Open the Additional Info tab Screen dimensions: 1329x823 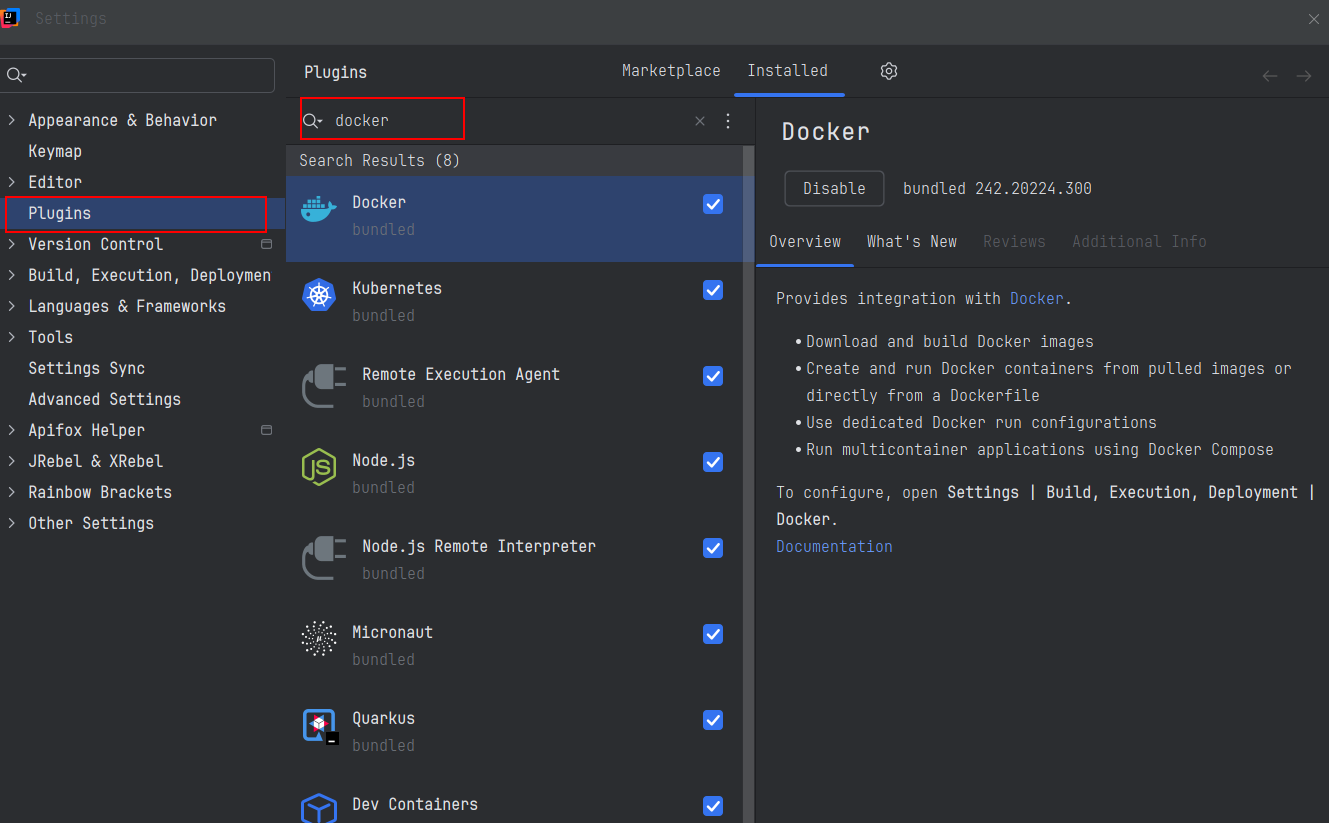(x=1139, y=242)
